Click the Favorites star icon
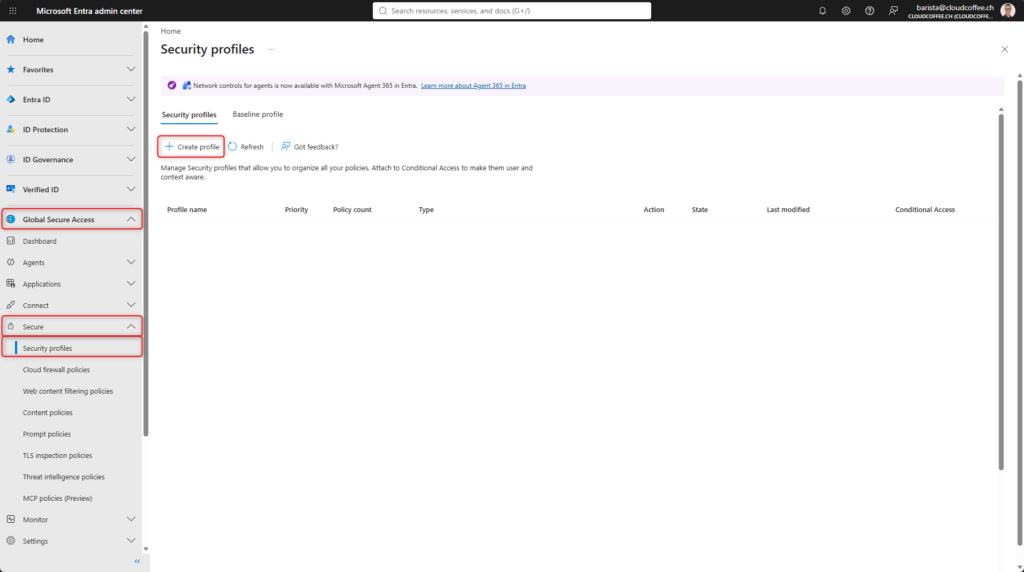Image resolution: width=1024 pixels, height=572 pixels. 10,69
